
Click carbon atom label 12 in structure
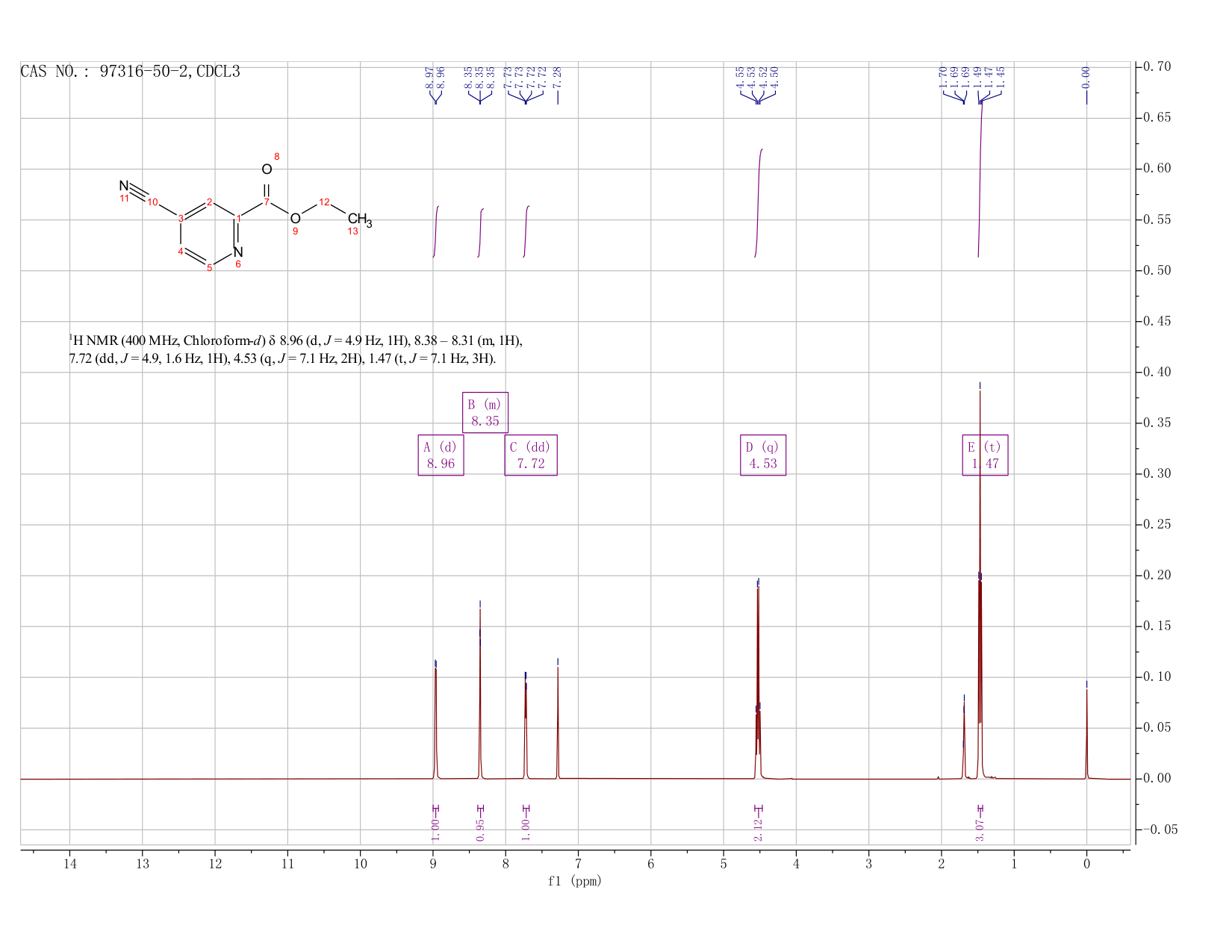point(324,202)
